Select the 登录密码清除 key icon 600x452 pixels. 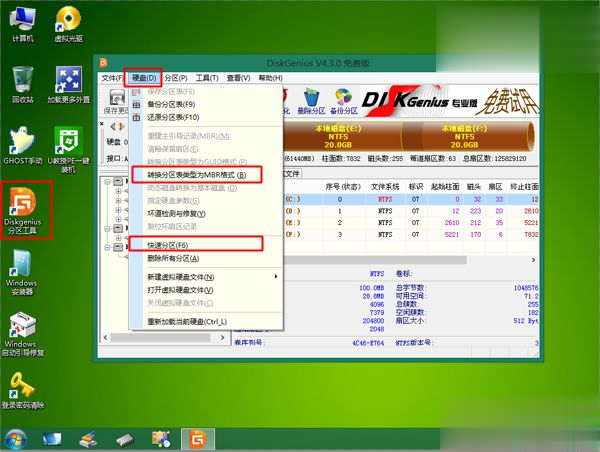pyautogui.click(x=23, y=390)
